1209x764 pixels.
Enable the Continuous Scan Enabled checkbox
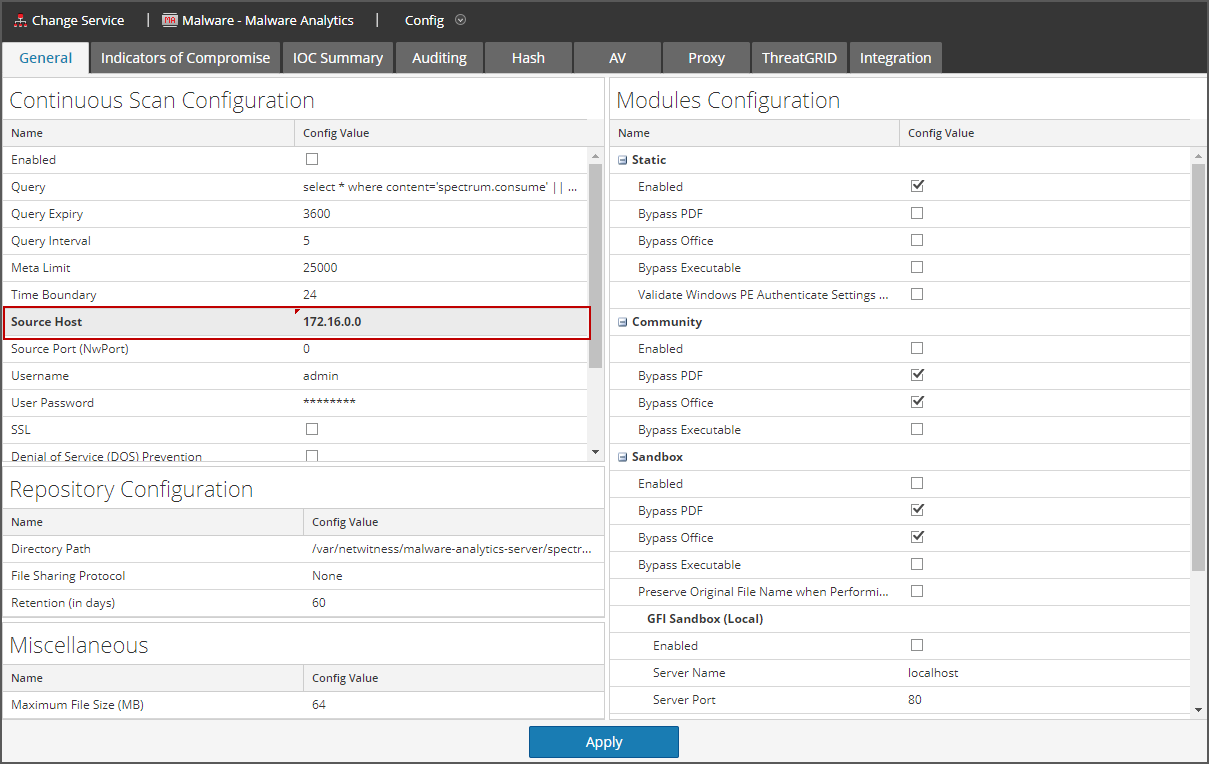(312, 159)
